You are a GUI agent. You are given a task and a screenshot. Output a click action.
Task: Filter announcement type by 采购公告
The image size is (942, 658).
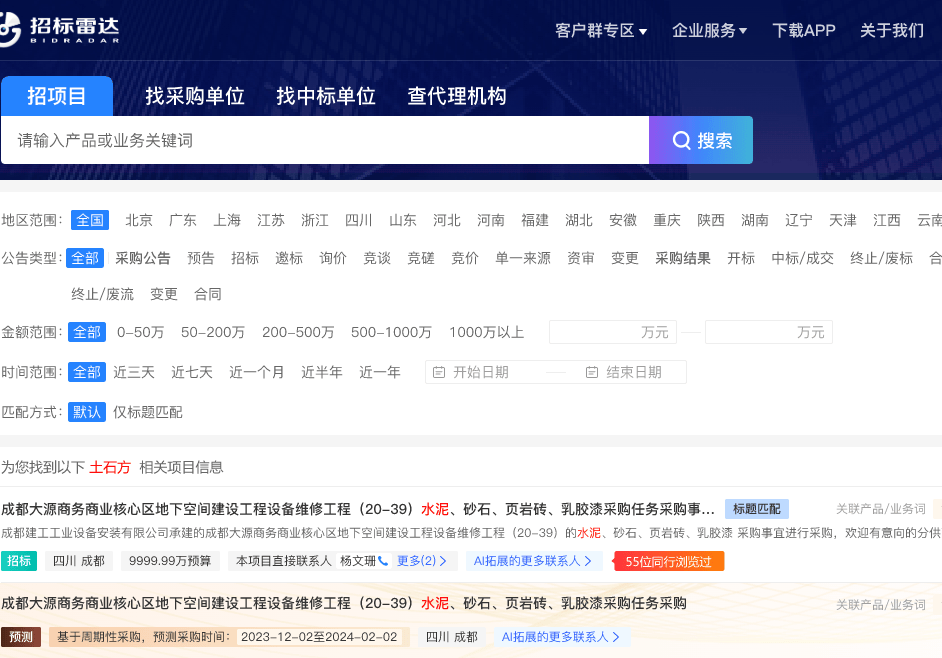click(143, 258)
